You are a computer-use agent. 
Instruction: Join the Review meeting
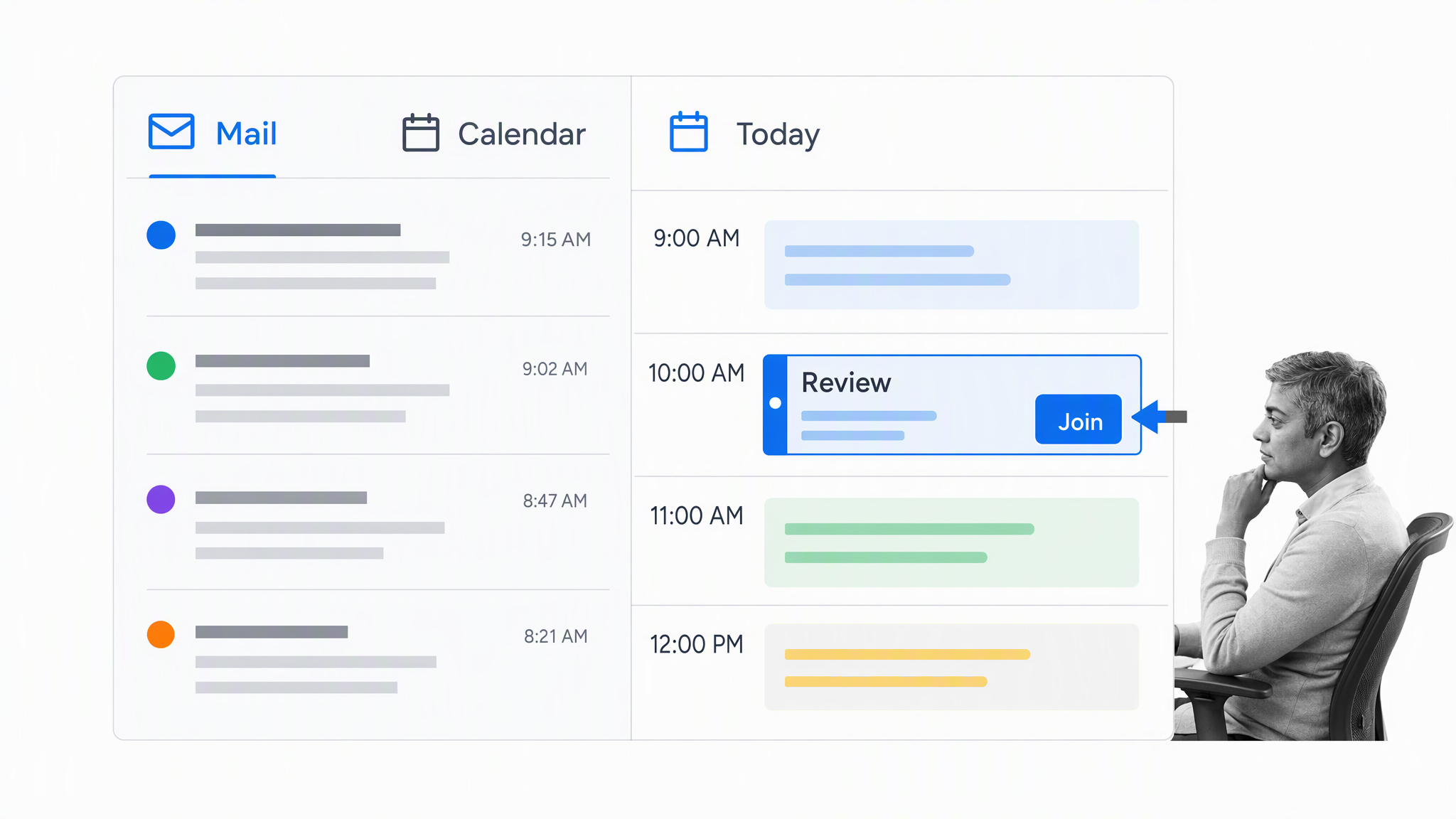pyautogui.click(x=1078, y=419)
